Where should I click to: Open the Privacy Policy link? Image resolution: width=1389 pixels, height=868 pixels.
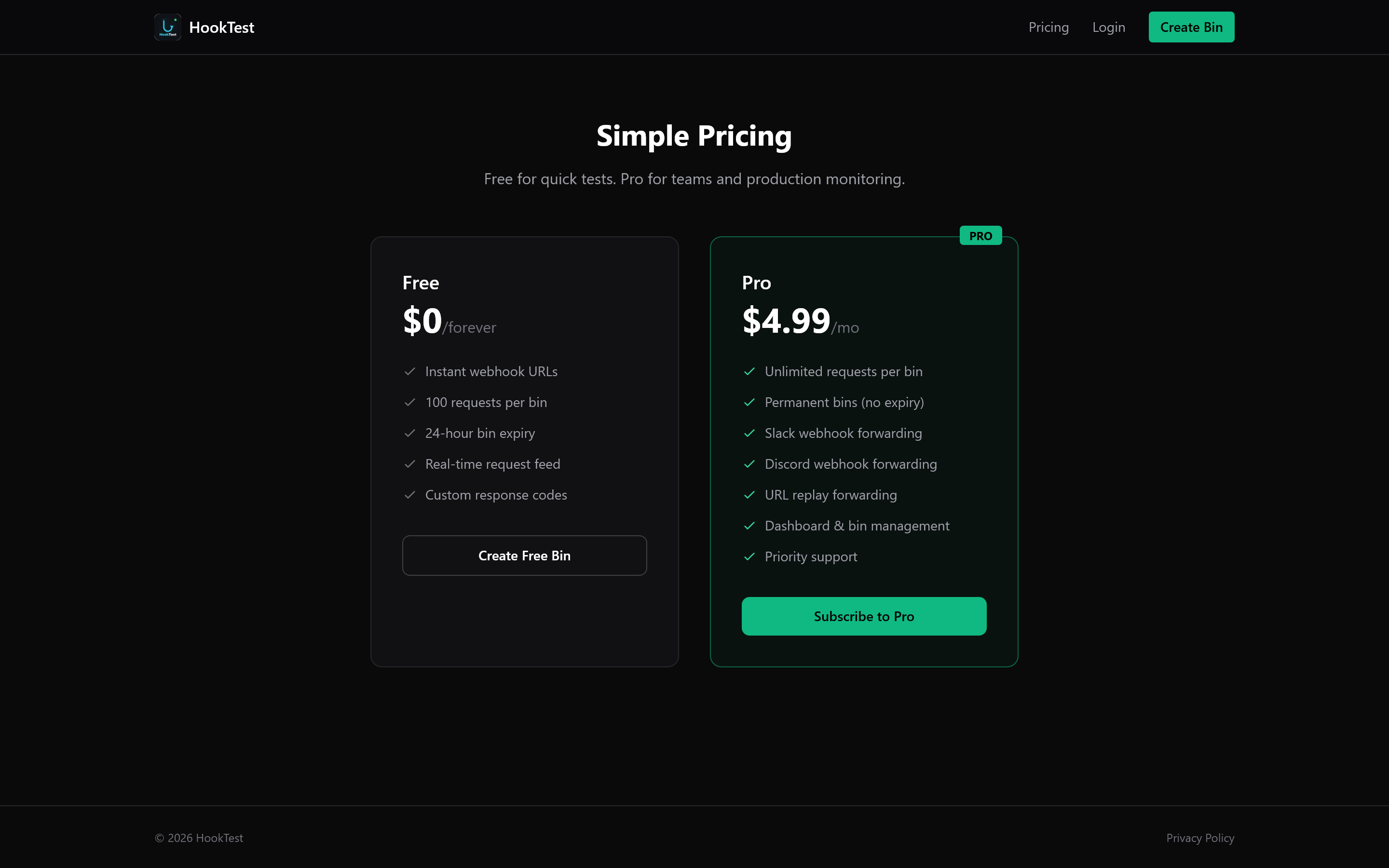point(1199,838)
